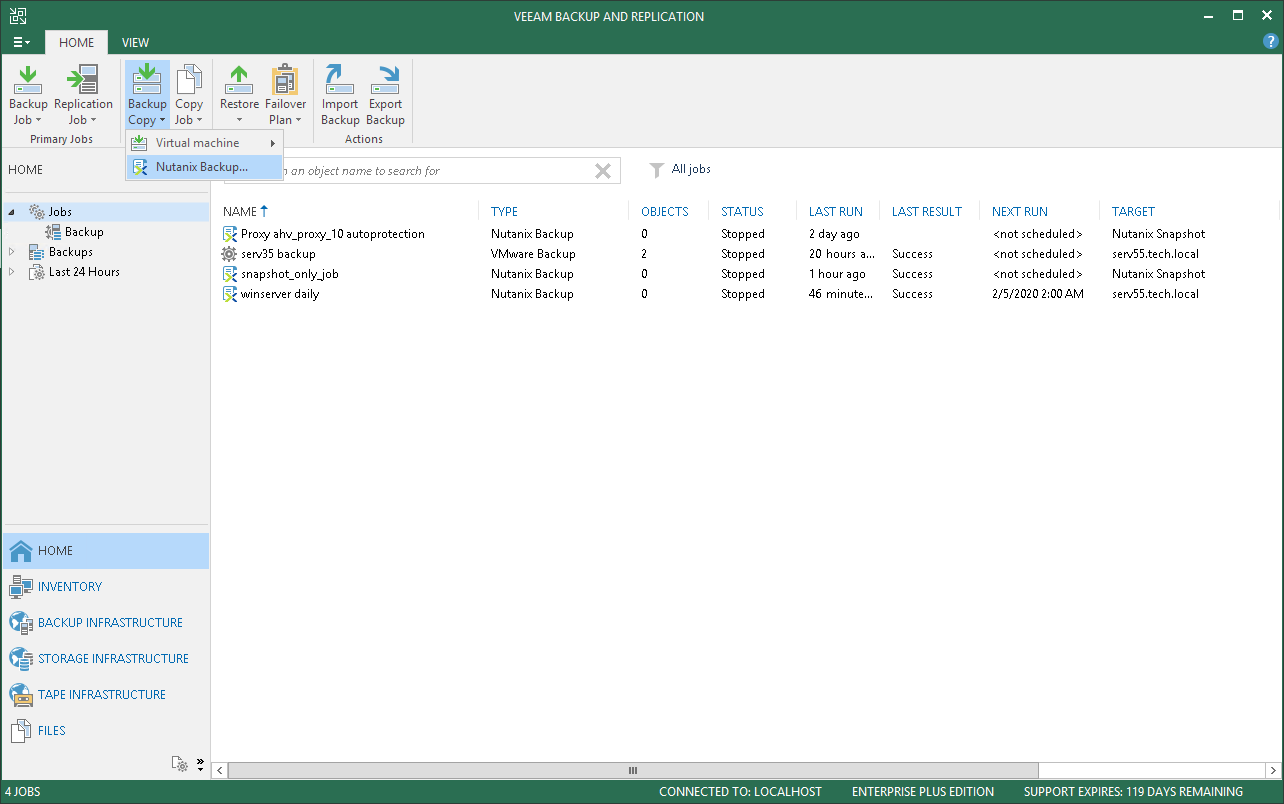Image resolution: width=1284 pixels, height=804 pixels.
Task: Switch to the VIEW ribbon tab
Action: click(x=135, y=43)
